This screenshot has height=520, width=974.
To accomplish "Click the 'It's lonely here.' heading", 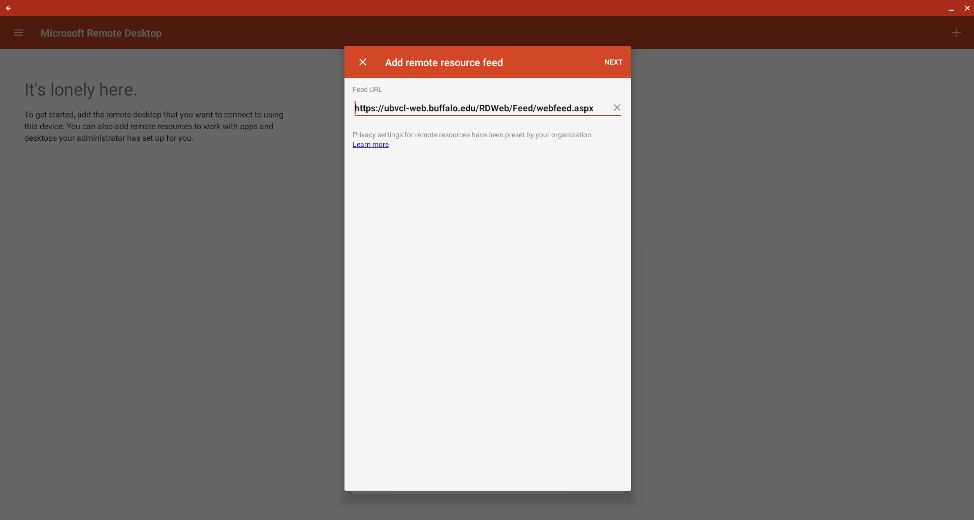I will tap(81, 90).
